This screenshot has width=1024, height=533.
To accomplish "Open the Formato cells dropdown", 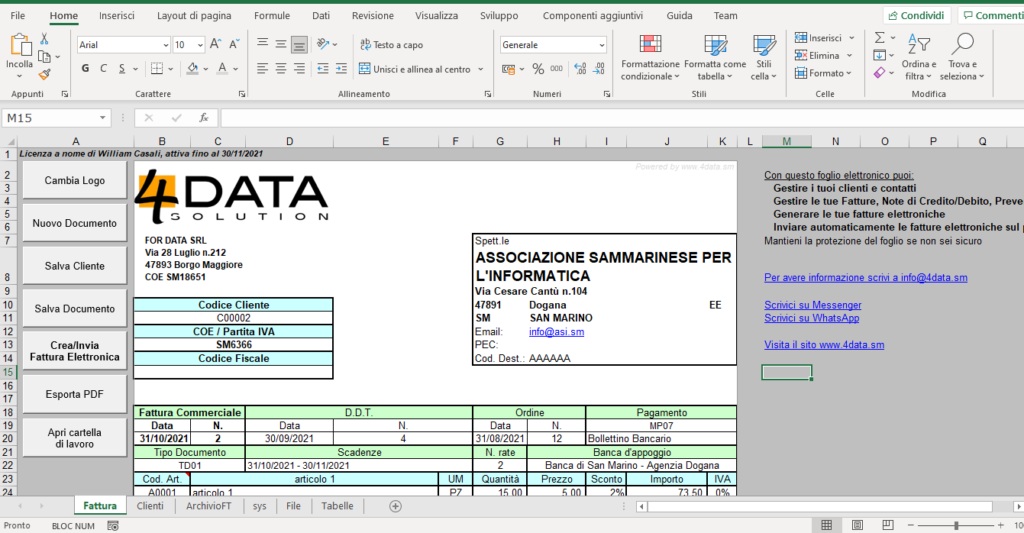I will click(x=823, y=73).
